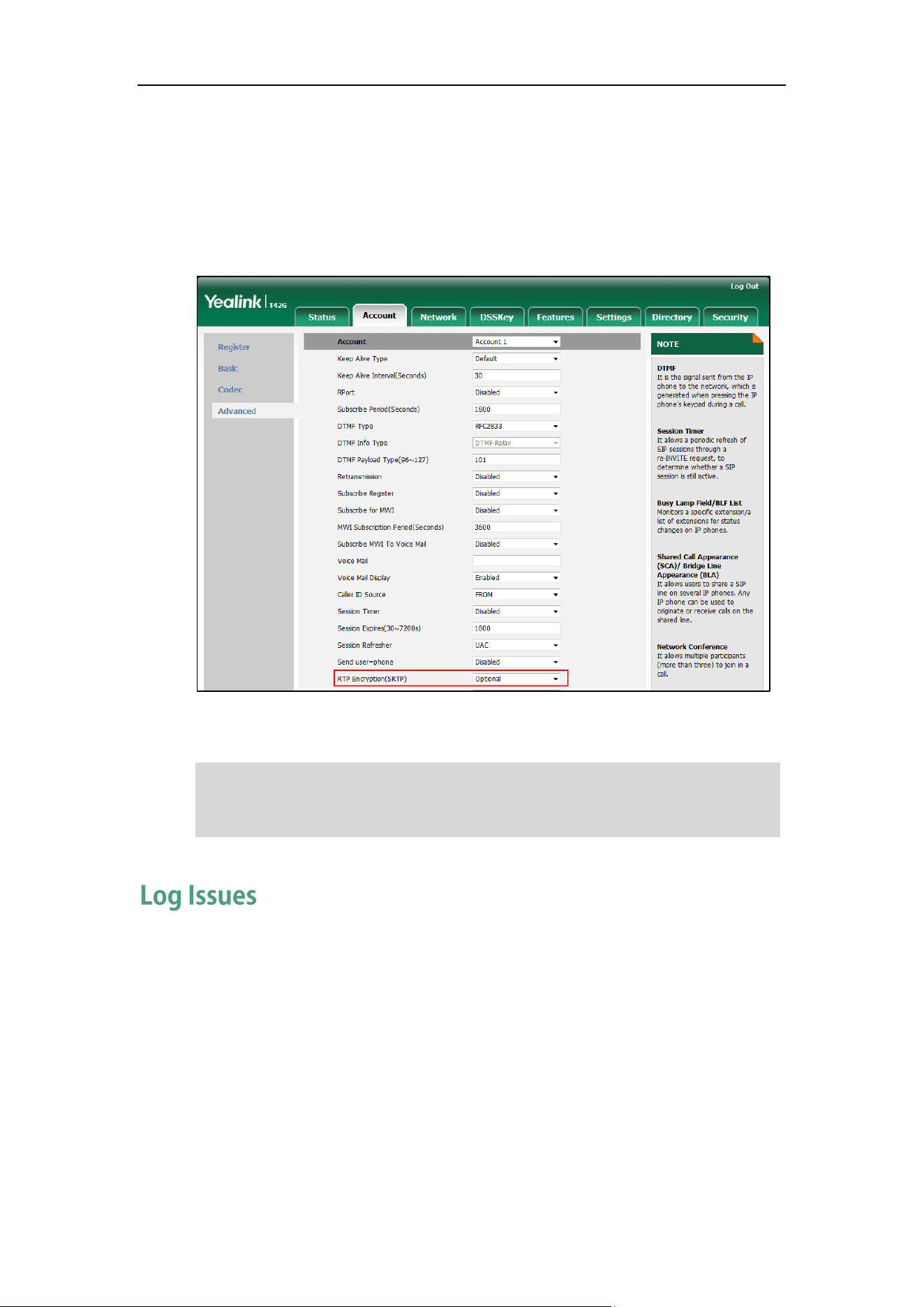Open the DTMF Type dropdown
This screenshot has height=1307, width=924.
pyautogui.click(x=516, y=426)
